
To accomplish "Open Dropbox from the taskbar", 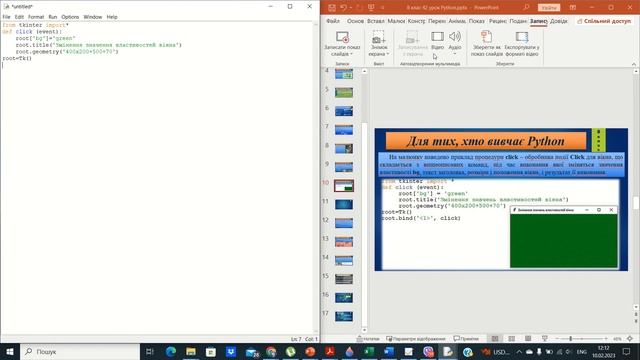I will [231, 351].
